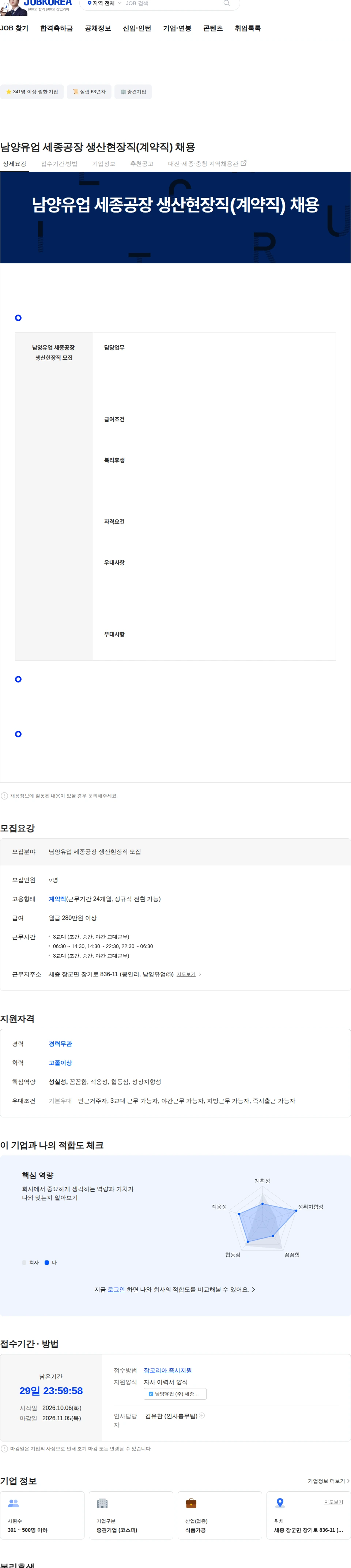The width and height of the screenshot is (351, 1568).
Task: Open 지도보기 link next to 근무지주소
Action: [186, 974]
